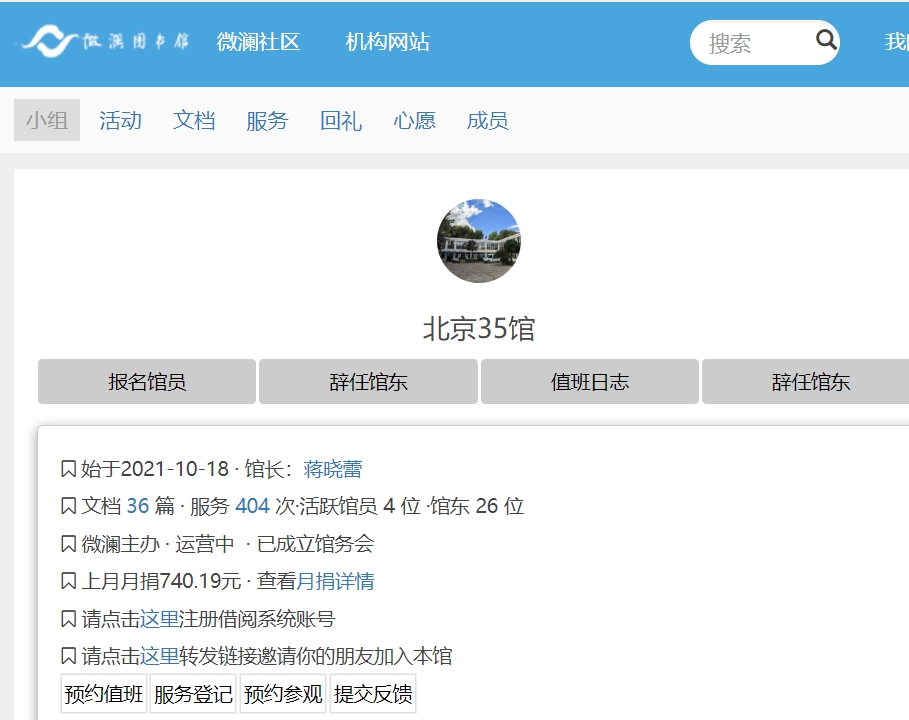Viewport: 909px width, 720px height.
Task: Go to 机构网站 in the header
Action: [x=387, y=42]
